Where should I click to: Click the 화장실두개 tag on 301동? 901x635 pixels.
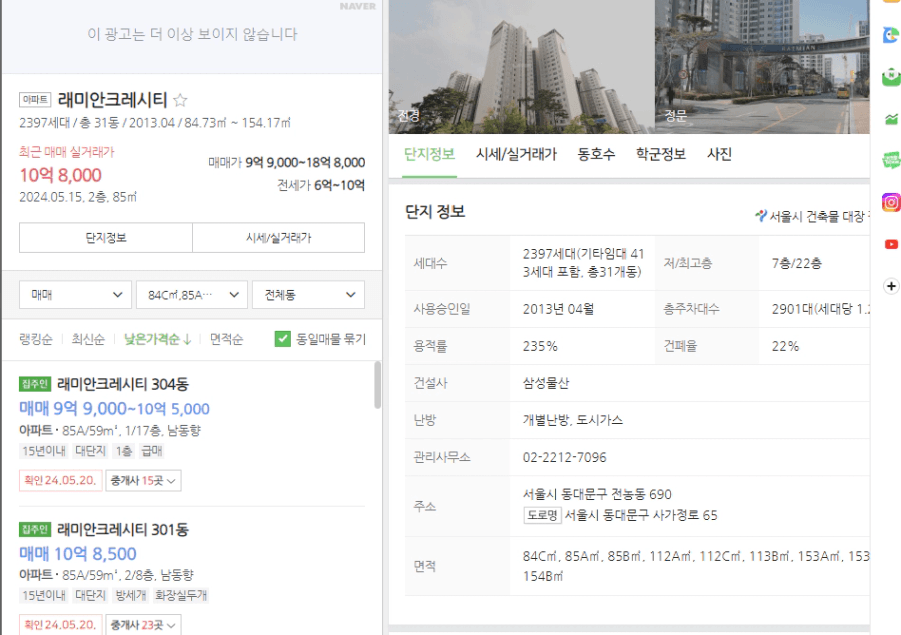pos(181,595)
